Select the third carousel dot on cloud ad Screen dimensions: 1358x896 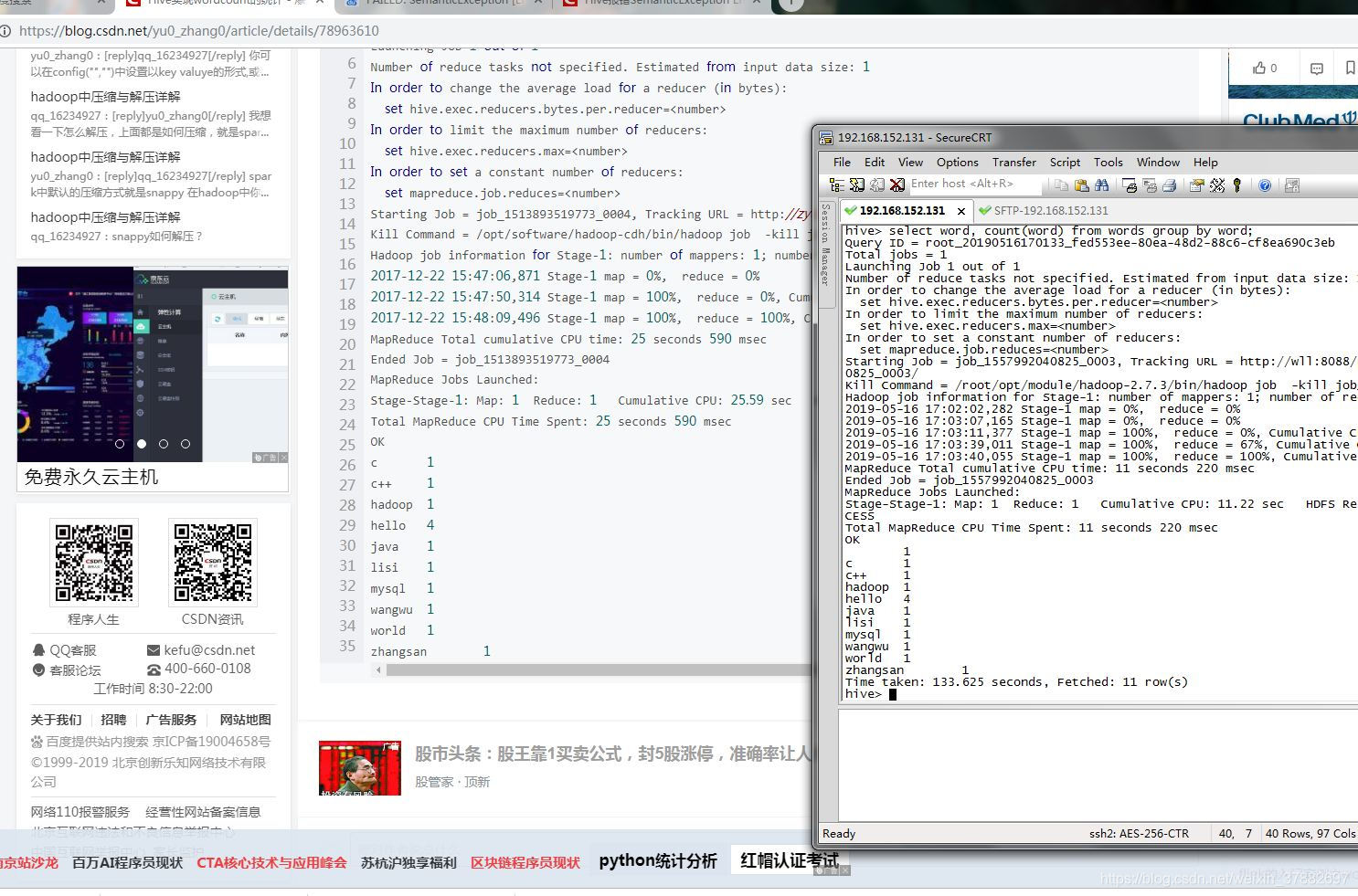click(x=164, y=444)
